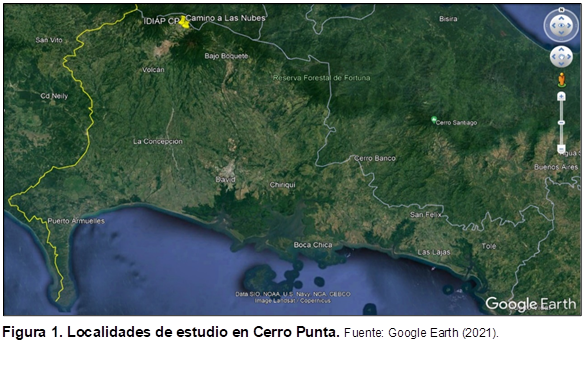Select the Camino a Las Nubes label

226,18
